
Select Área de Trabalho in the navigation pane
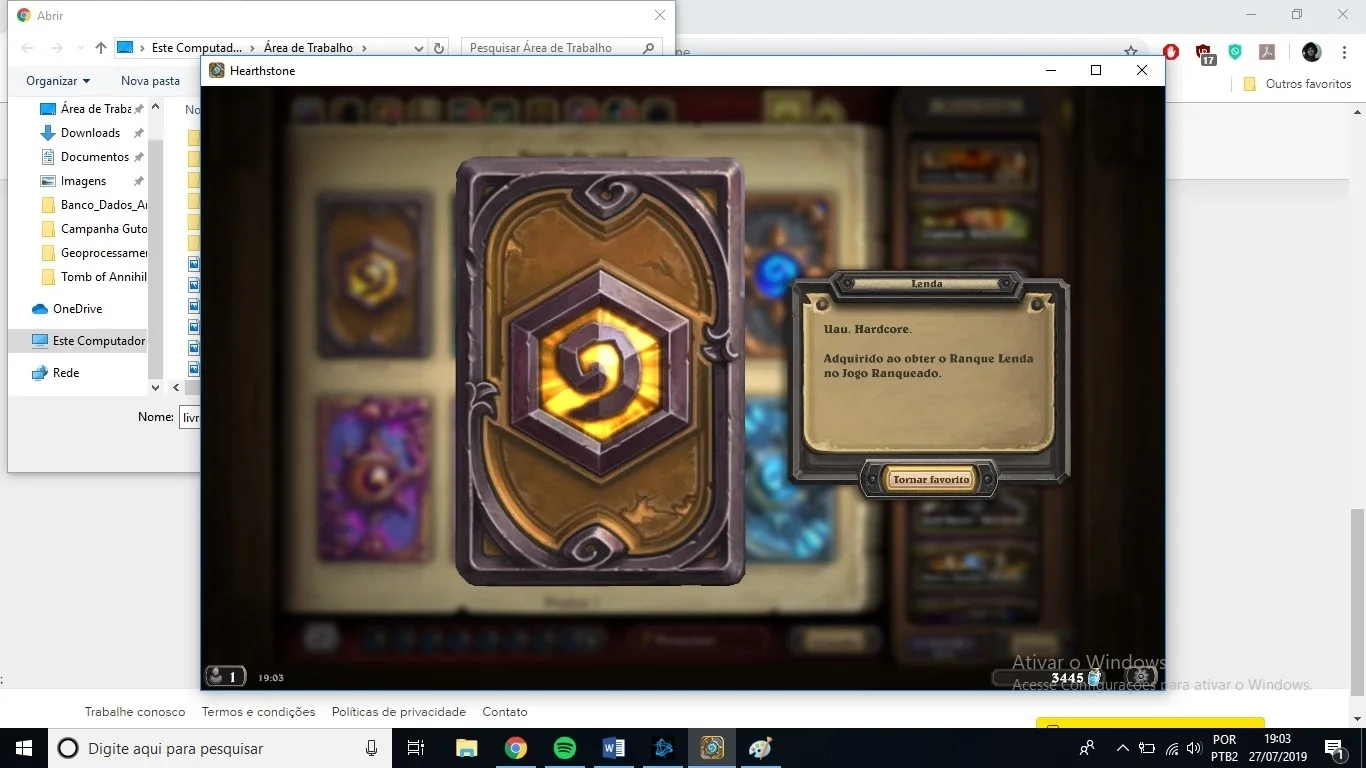pos(92,109)
